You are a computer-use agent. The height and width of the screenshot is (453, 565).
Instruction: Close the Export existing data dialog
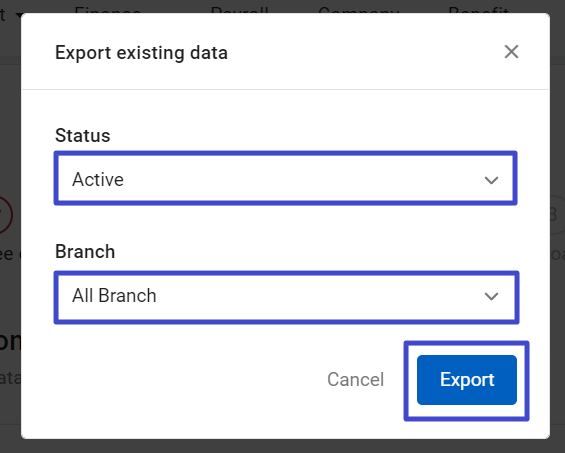click(511, 52)
